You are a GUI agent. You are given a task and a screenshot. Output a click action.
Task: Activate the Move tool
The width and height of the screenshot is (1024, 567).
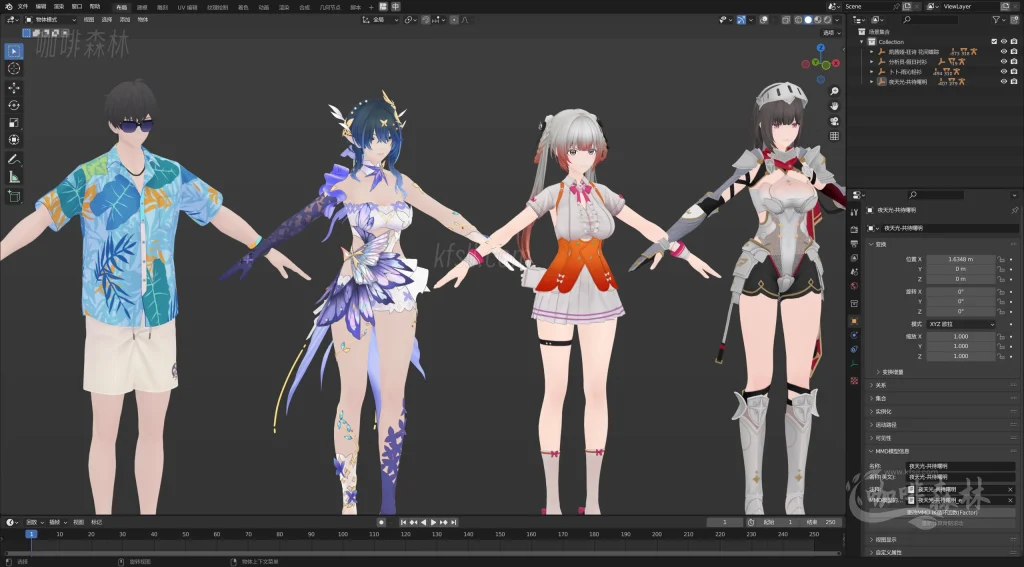(x=14, y=88)
